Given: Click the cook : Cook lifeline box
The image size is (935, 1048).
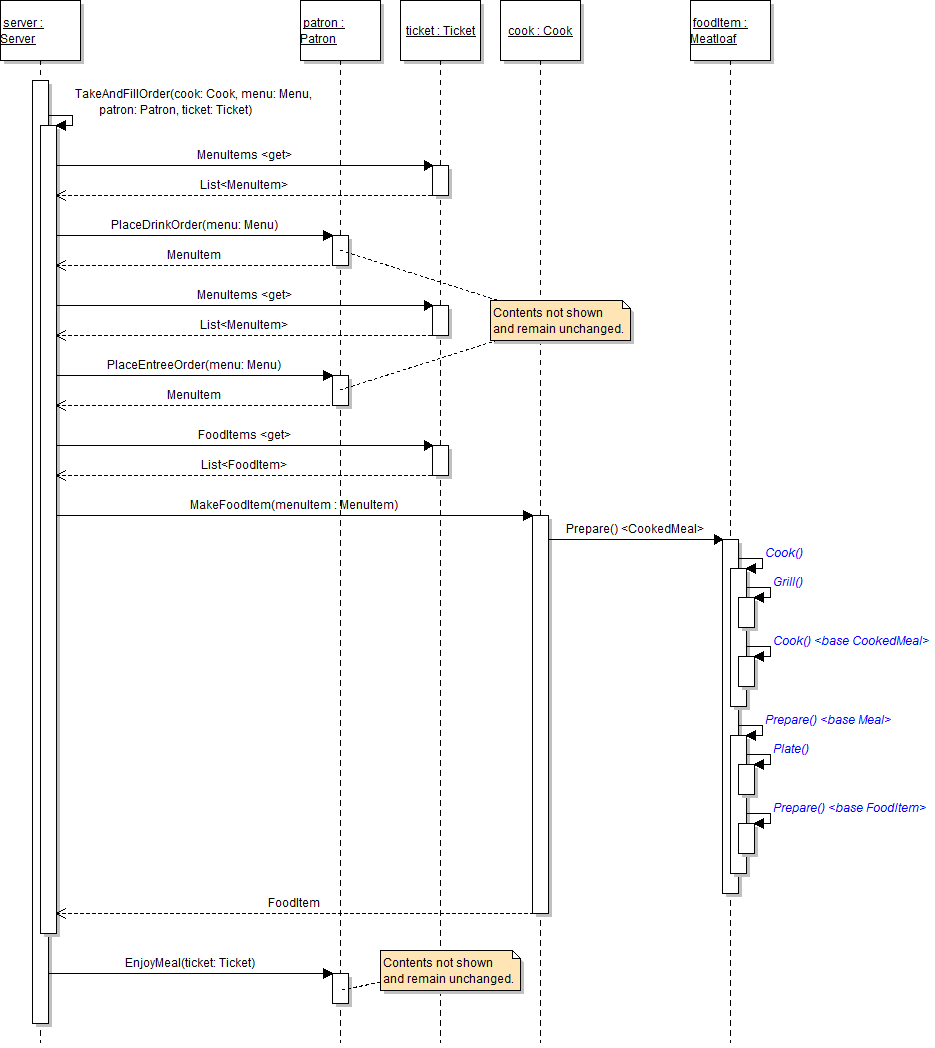Looking at the screenshot, I should click(540, 31).
